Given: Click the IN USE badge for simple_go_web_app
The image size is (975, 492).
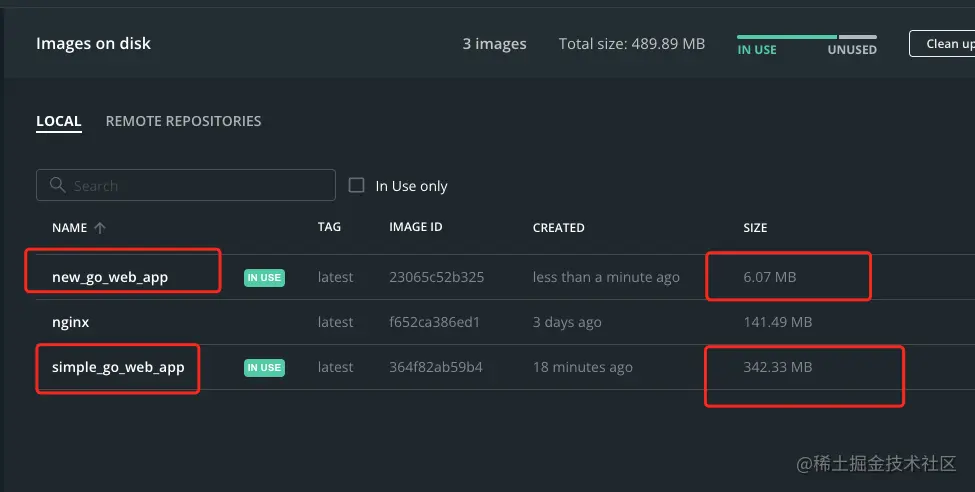Looking at the screenshot, I should click(x=264, y=368).
